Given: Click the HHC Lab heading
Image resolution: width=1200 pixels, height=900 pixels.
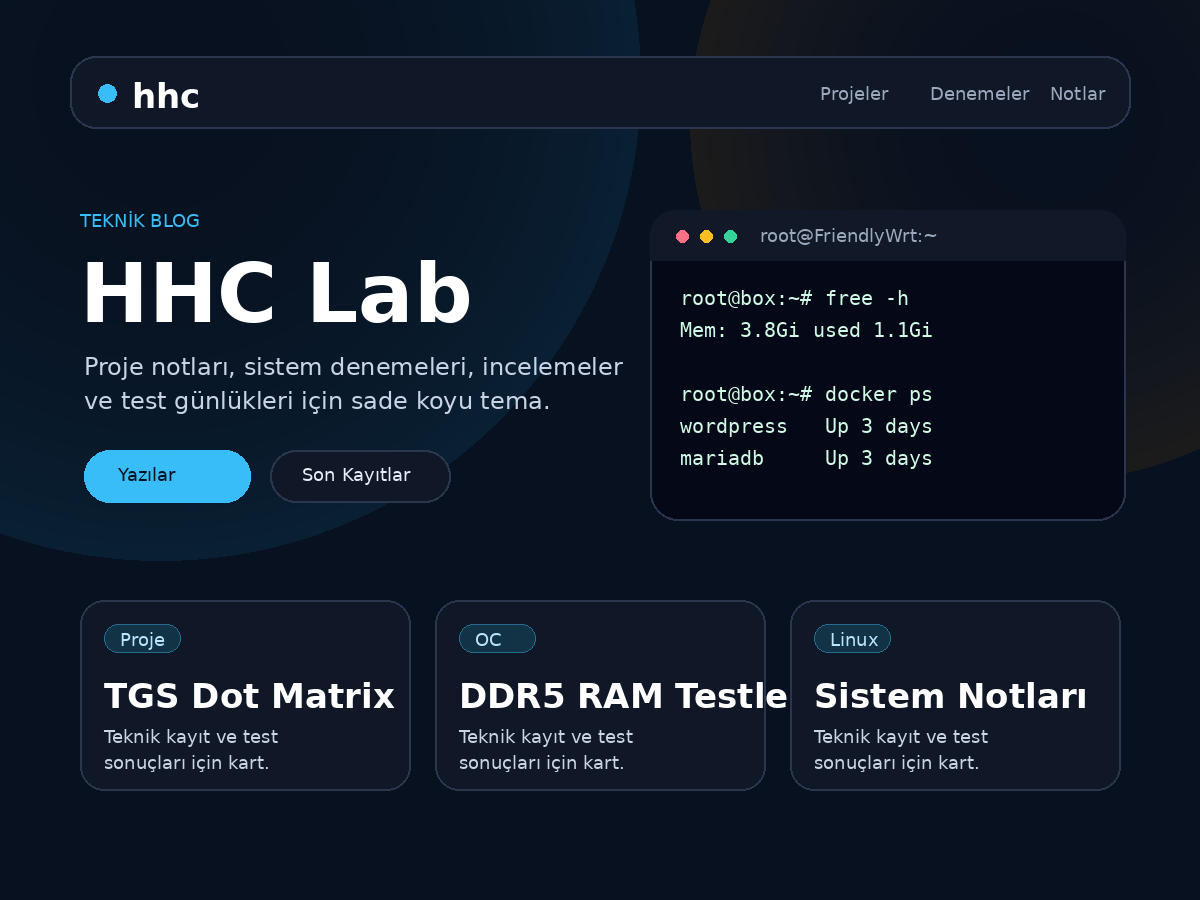Looking at the screenshot, I should 276,294.
